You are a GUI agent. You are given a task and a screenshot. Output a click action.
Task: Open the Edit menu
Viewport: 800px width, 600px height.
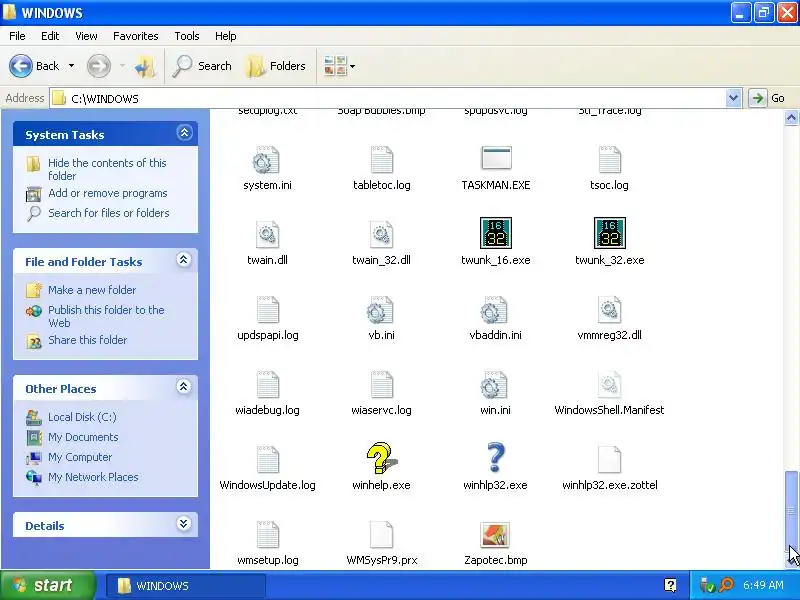(x=50, y=36)
